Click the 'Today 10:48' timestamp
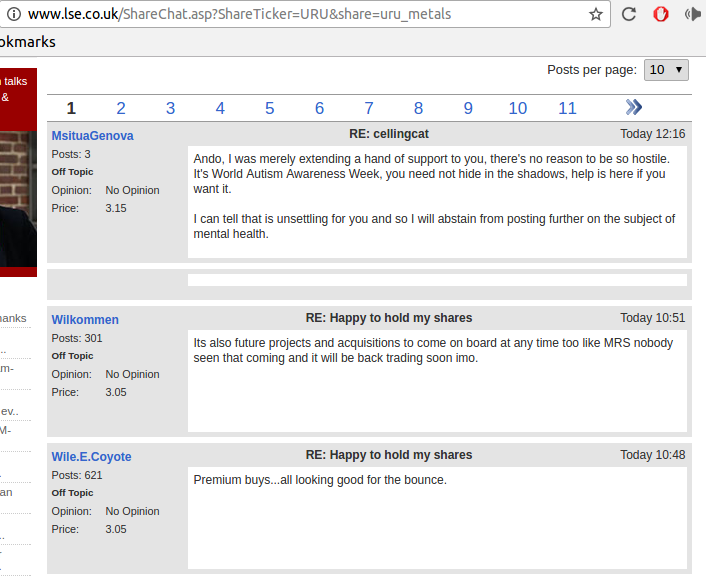706x577 pixels. point(652,455)
